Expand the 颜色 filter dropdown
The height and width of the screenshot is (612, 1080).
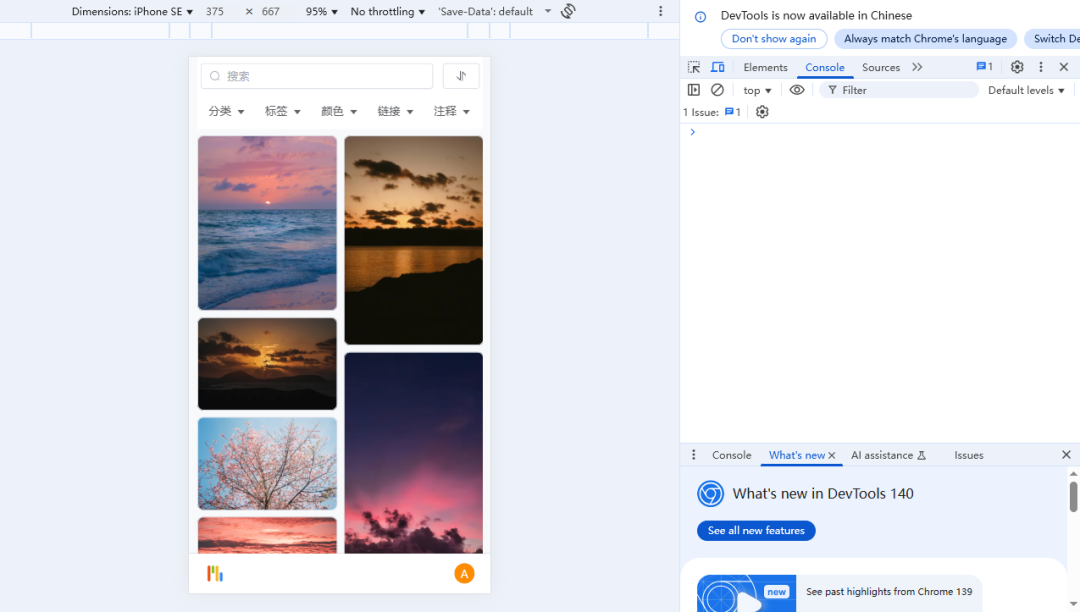tap(339, 112)
